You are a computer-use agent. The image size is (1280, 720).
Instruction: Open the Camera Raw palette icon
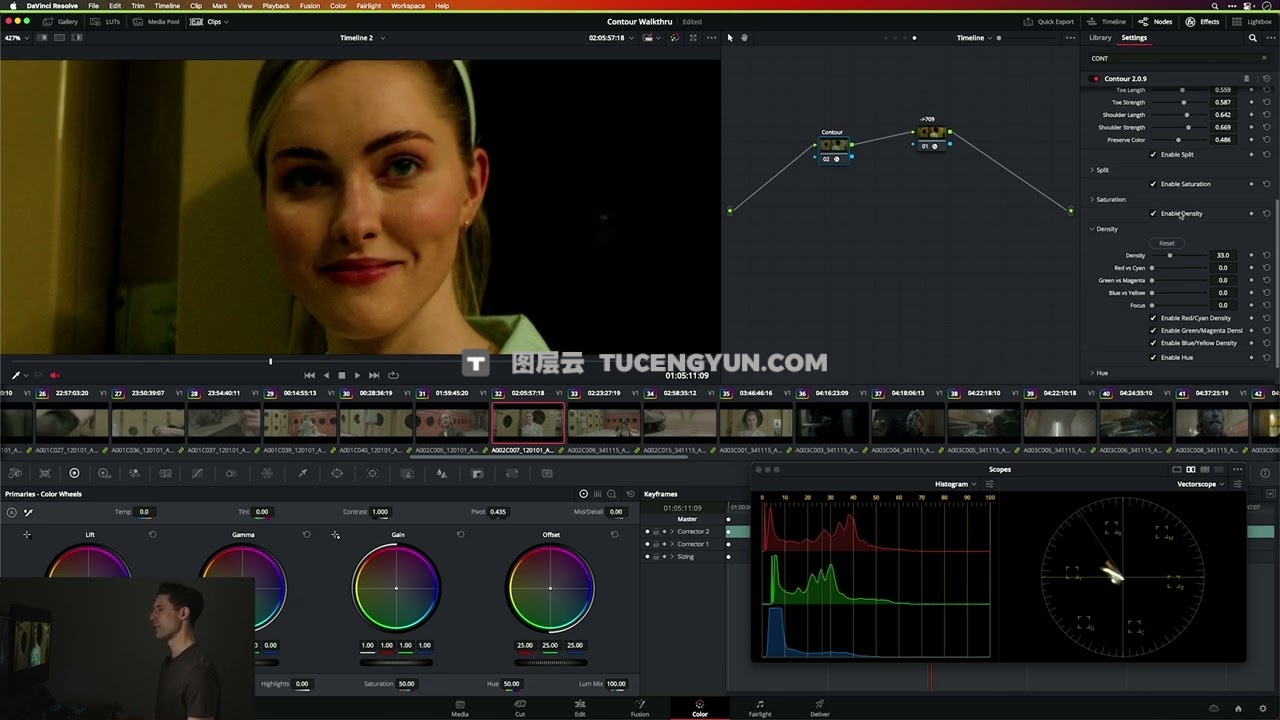15,473
